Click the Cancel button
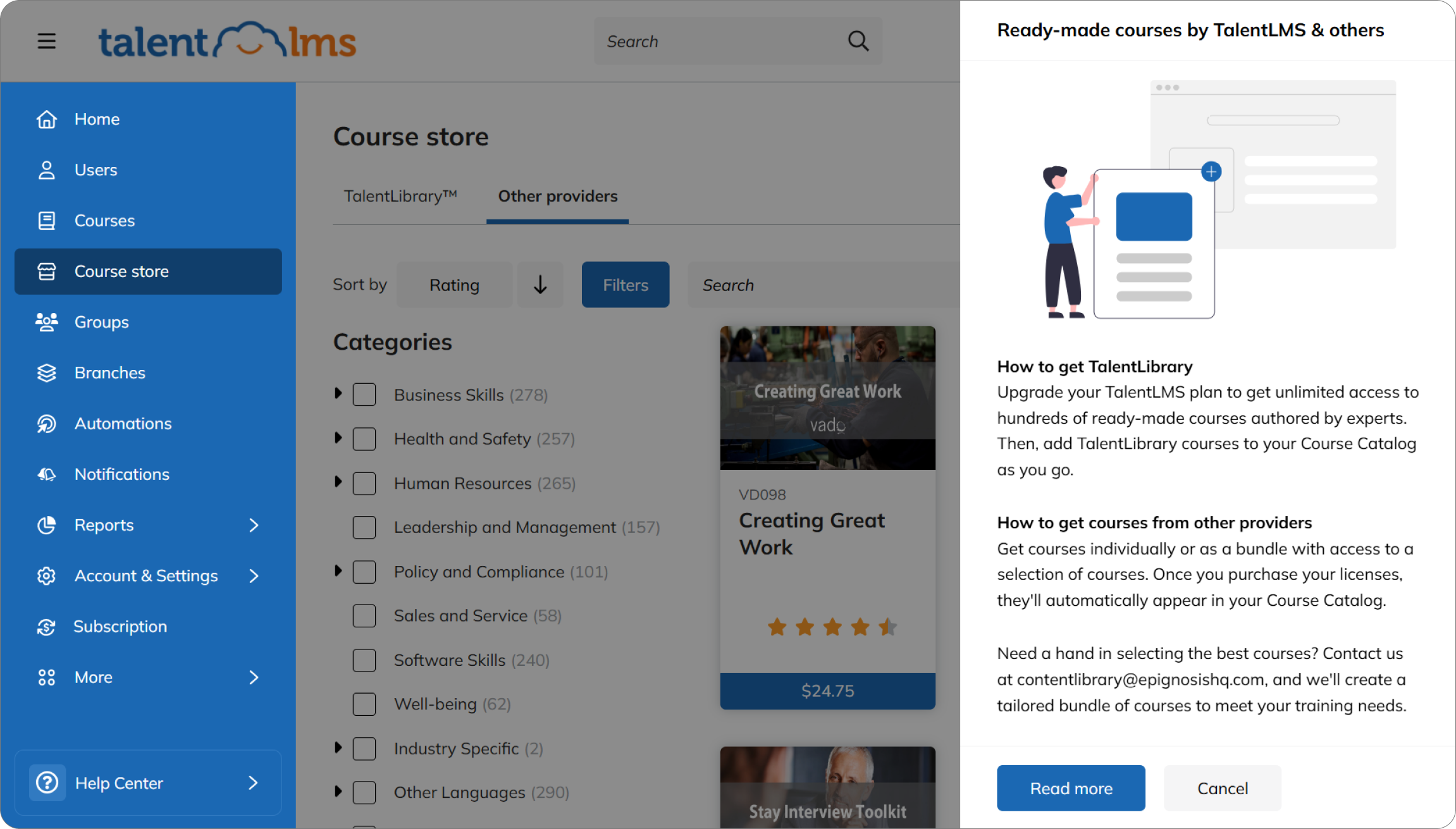Viewport: 1456px width, 829px height. click(x=1223, y=788)
